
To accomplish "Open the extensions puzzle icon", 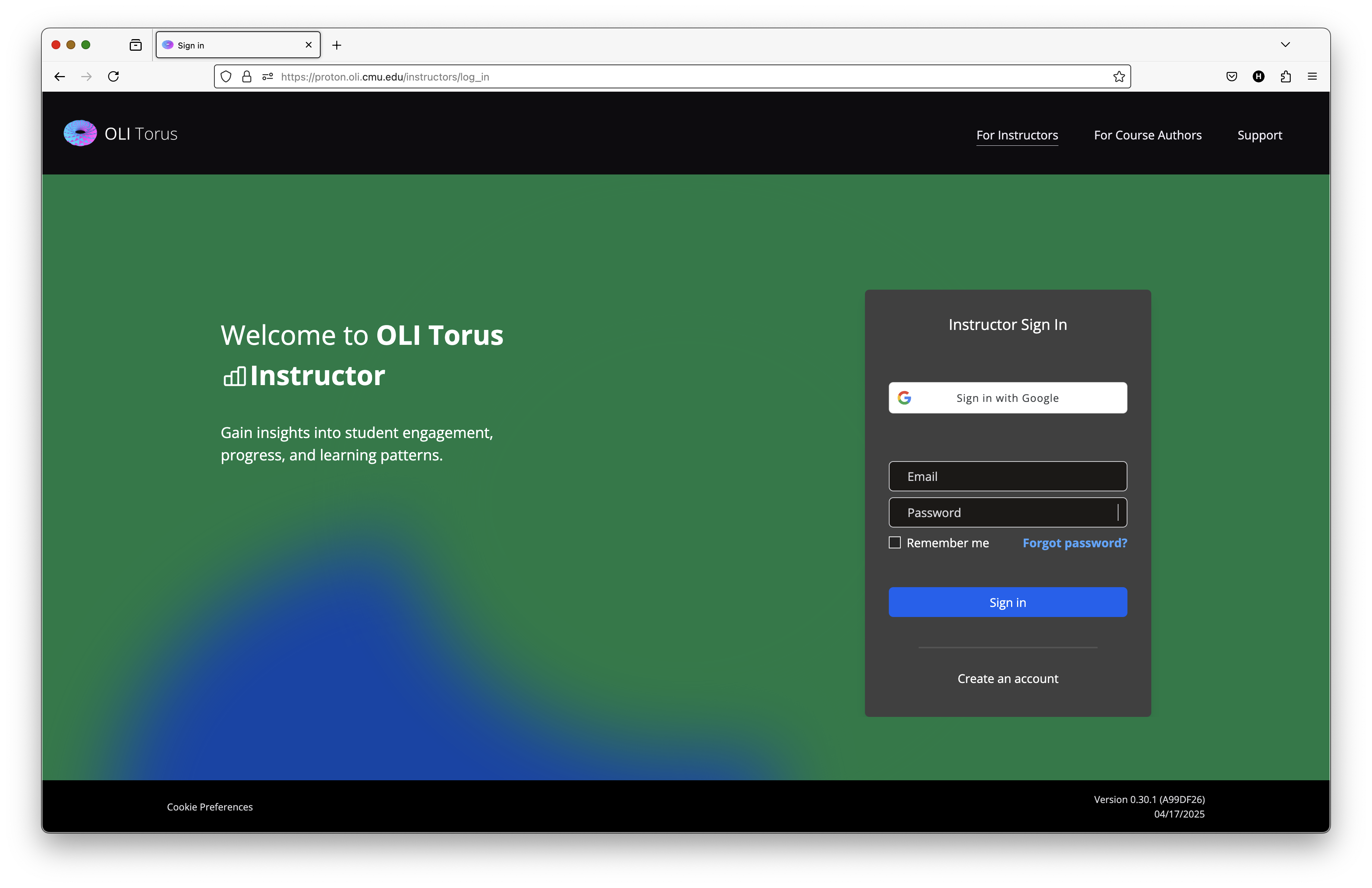I will pyautogui.click(x=1286, y=77).
